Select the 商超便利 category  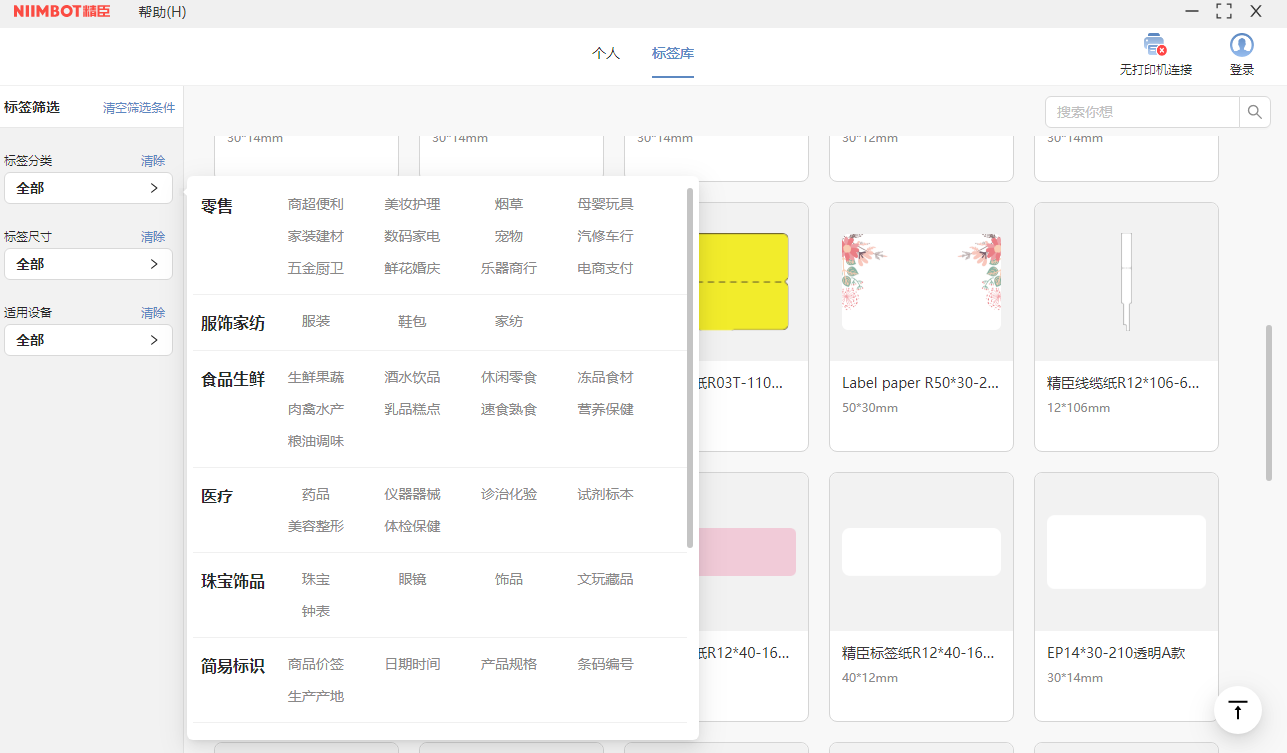coord(315,204)
